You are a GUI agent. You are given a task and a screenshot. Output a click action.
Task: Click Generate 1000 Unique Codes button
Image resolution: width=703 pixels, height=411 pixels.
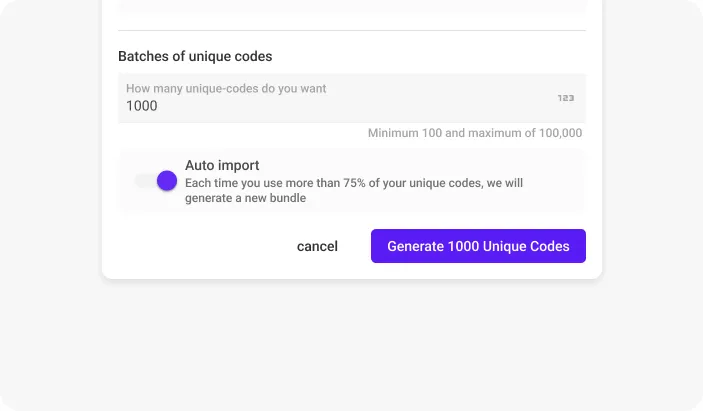[478, 246]
